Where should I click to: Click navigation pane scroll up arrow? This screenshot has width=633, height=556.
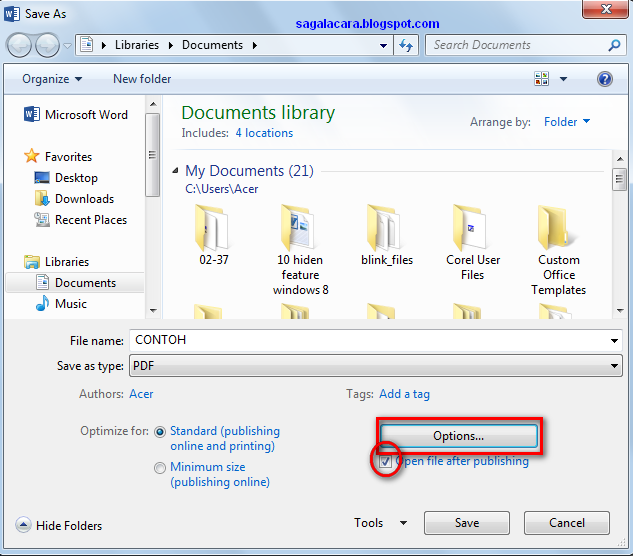click(153, 104)
